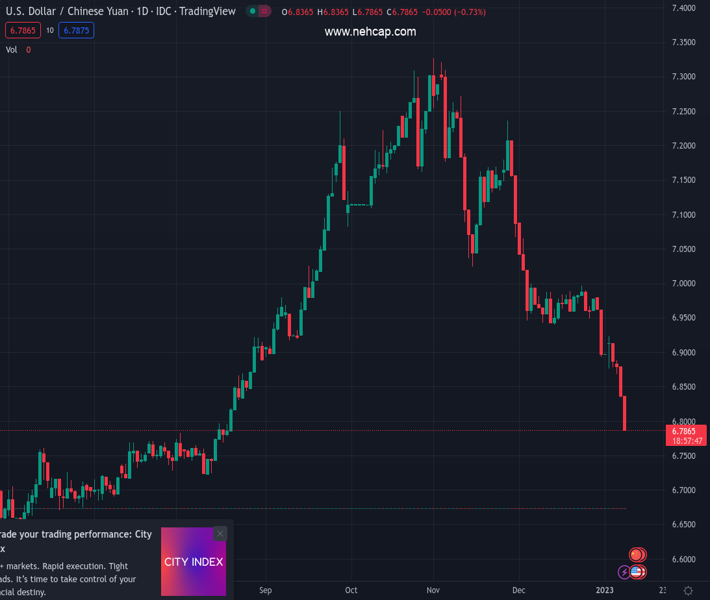Click the China flag event marker

coord(638,554)
